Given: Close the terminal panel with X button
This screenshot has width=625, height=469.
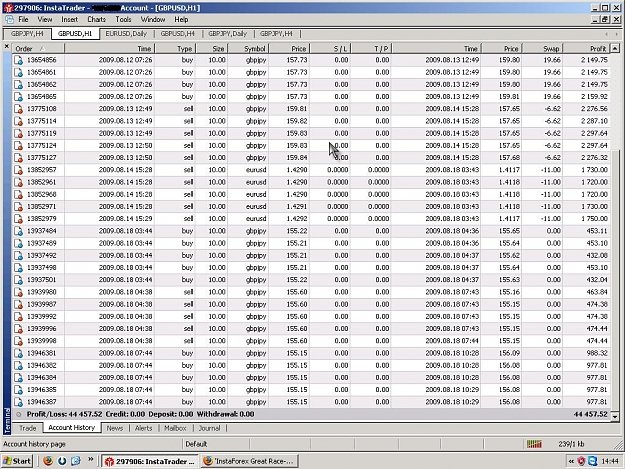Looking at the screenshot, I should pos(6,47).
